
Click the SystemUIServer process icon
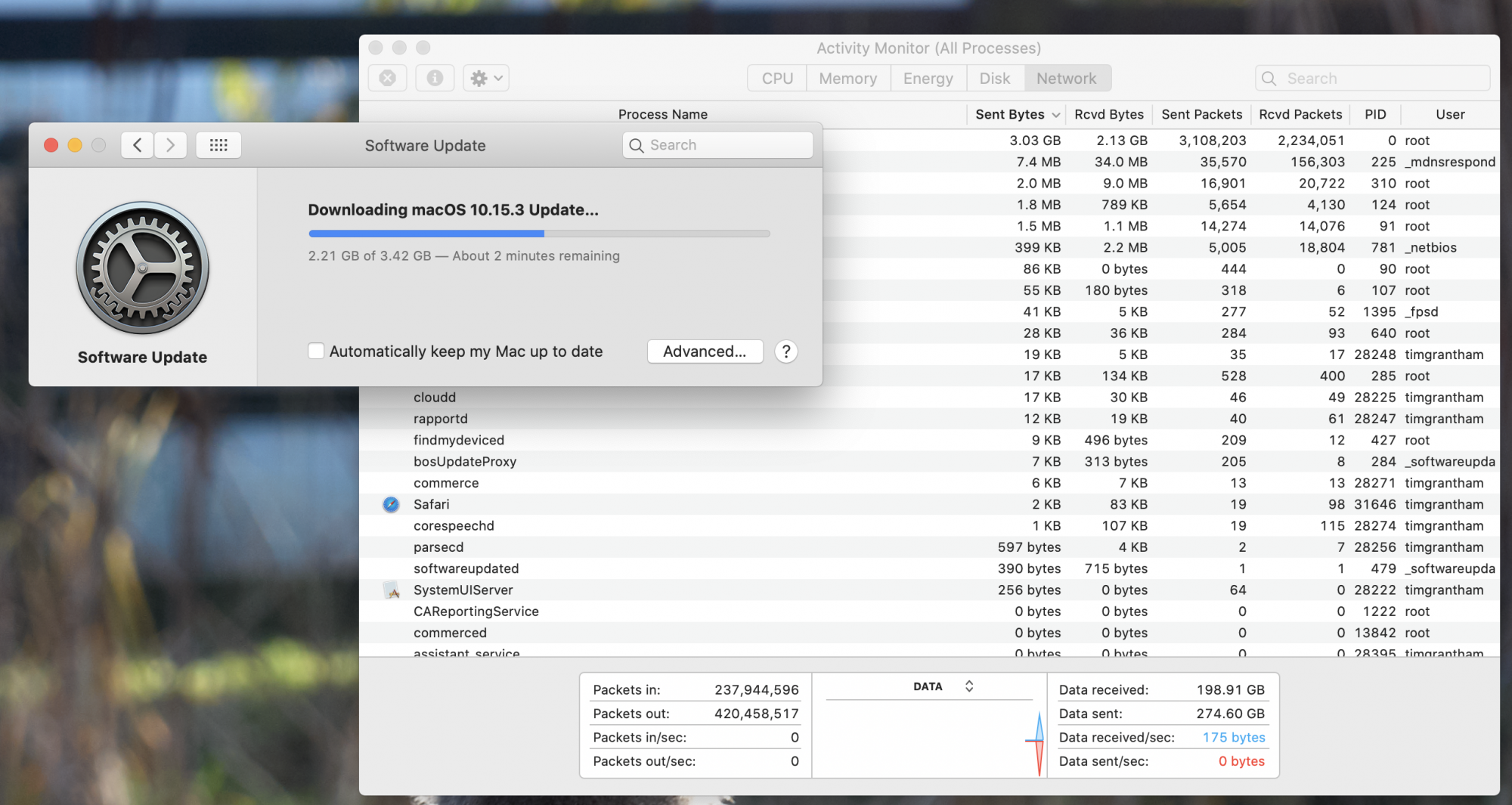coord(391,590)
